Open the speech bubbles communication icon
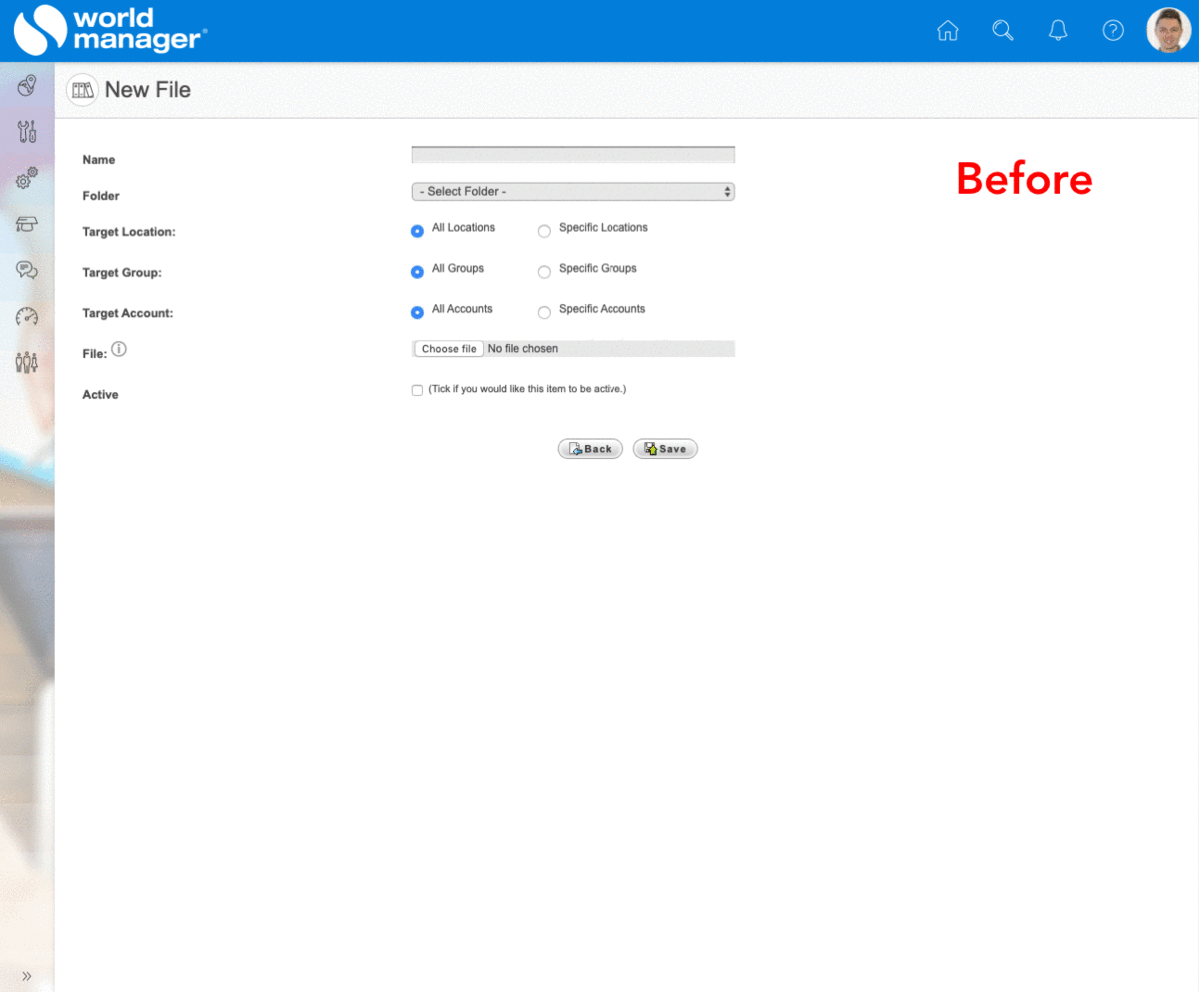 [27, 270]
